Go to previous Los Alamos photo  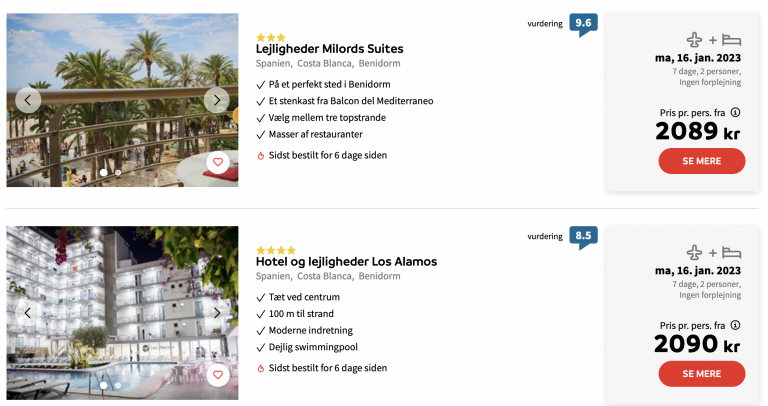pyautogui.click(x=28, y=313)
